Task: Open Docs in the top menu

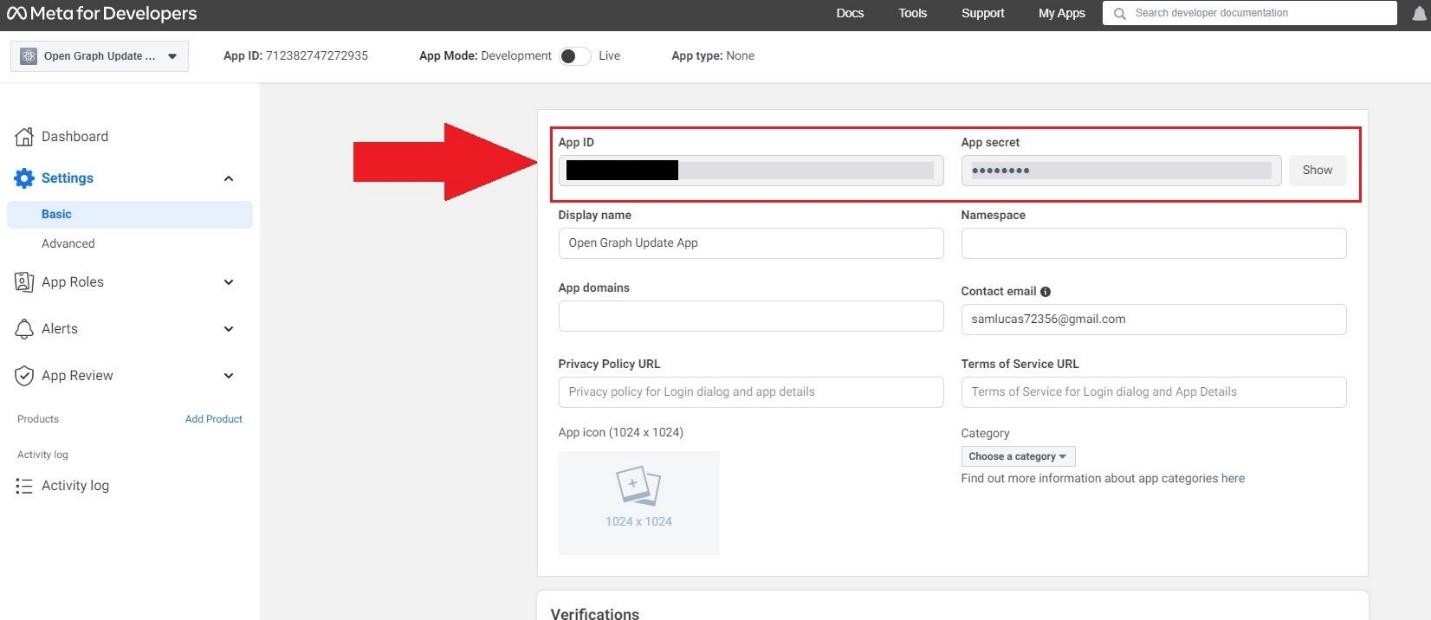Action: 850,13
